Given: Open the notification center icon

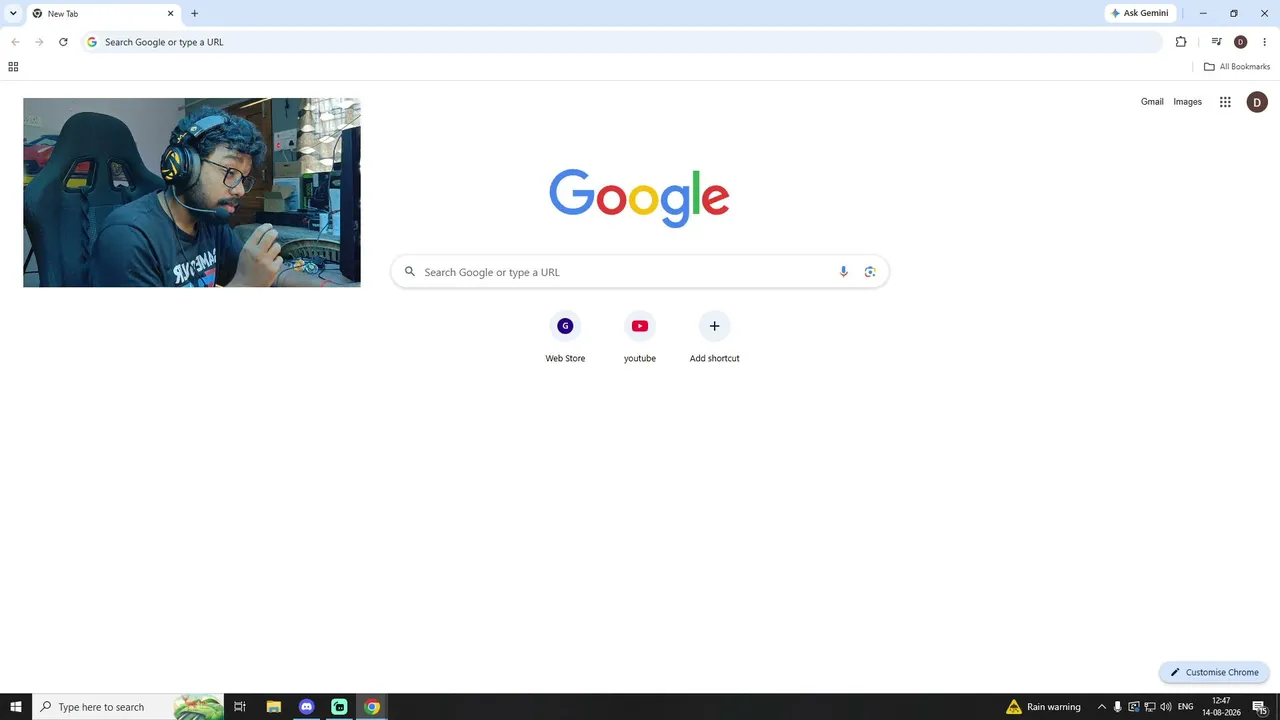Looking at the screenshot, I should click(x=1260, y=707).
